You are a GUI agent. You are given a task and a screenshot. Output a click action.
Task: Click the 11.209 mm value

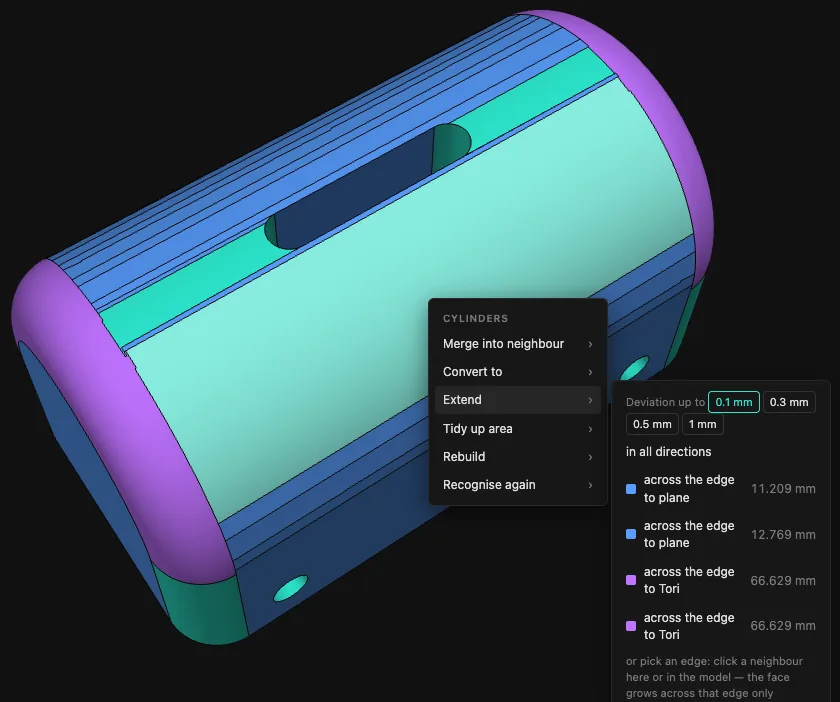(783, 489)
